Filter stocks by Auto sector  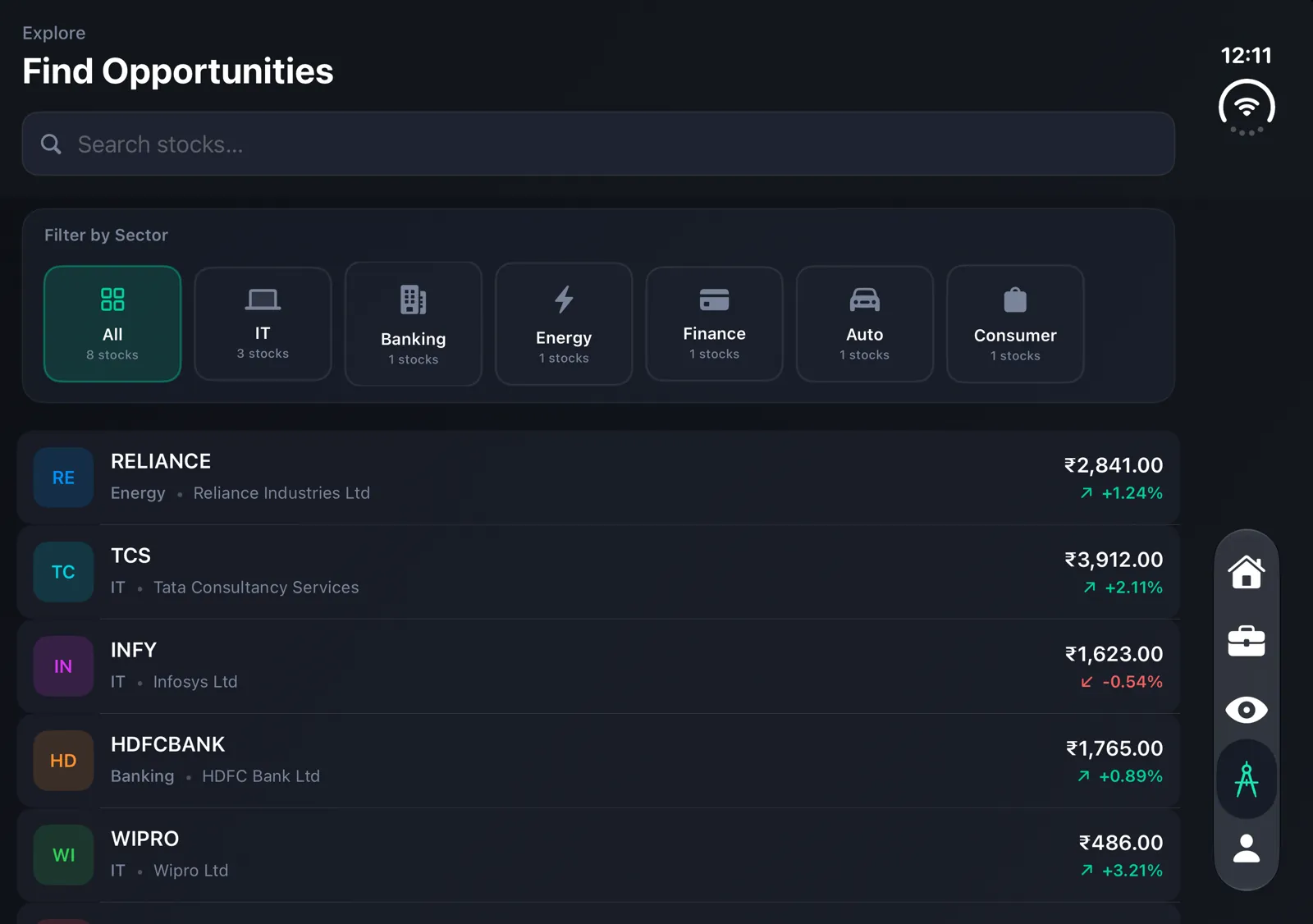865,324
